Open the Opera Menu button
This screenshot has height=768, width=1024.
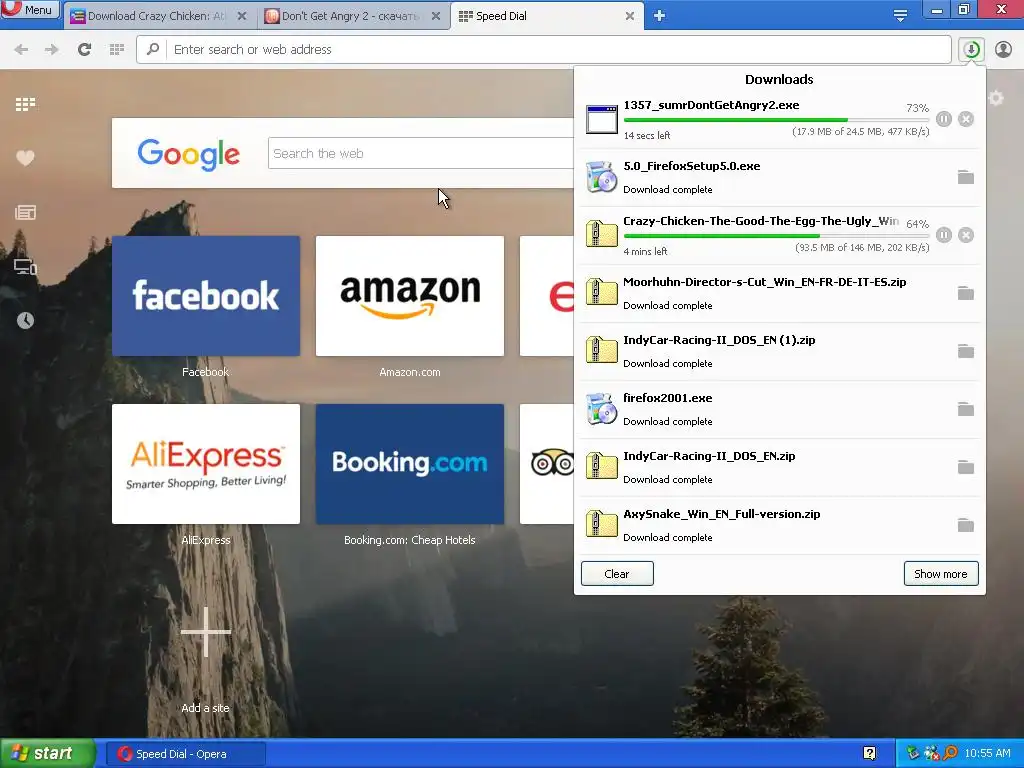click(29, 9)
